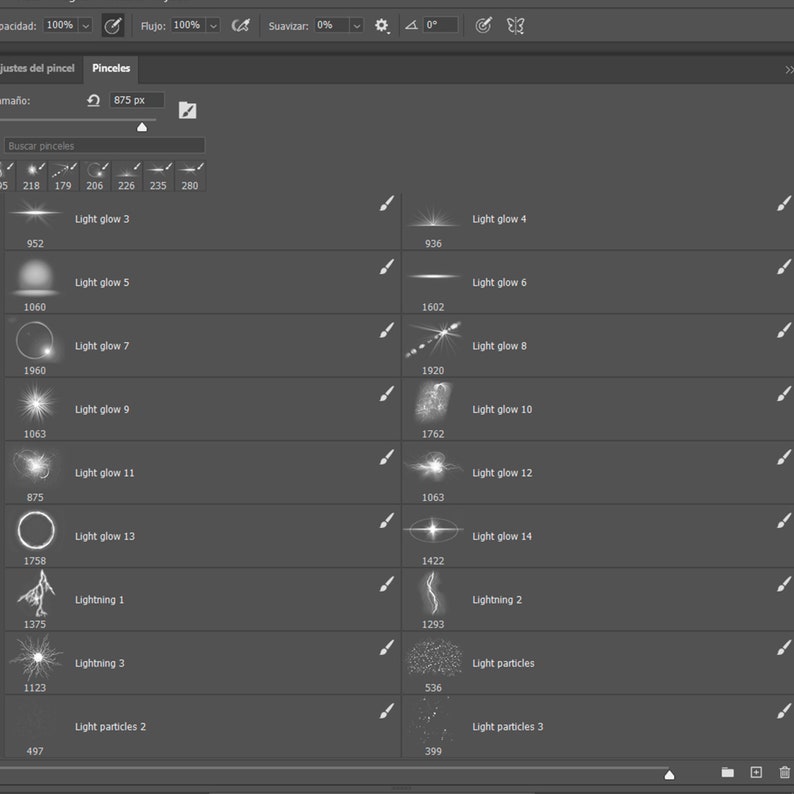Viewport: 794px width, 794px height.
Task: Create new brush plus icon
Action: [x=756, y=772]
